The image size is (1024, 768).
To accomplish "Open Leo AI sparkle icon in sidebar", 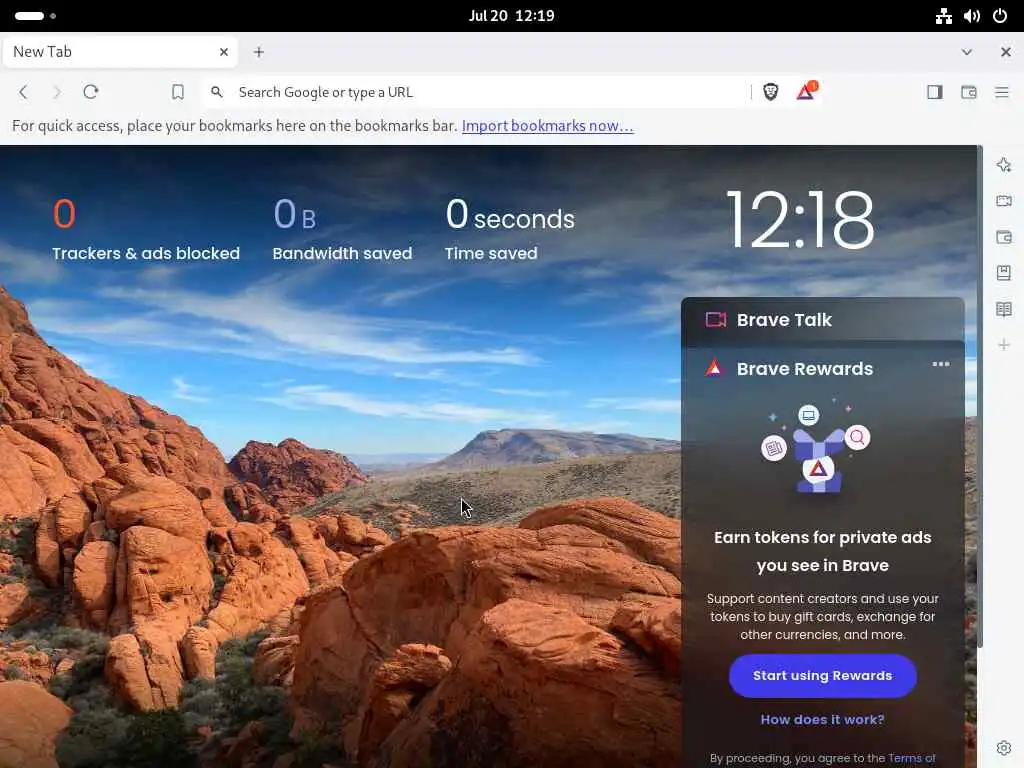I will tap(1004, 165).
